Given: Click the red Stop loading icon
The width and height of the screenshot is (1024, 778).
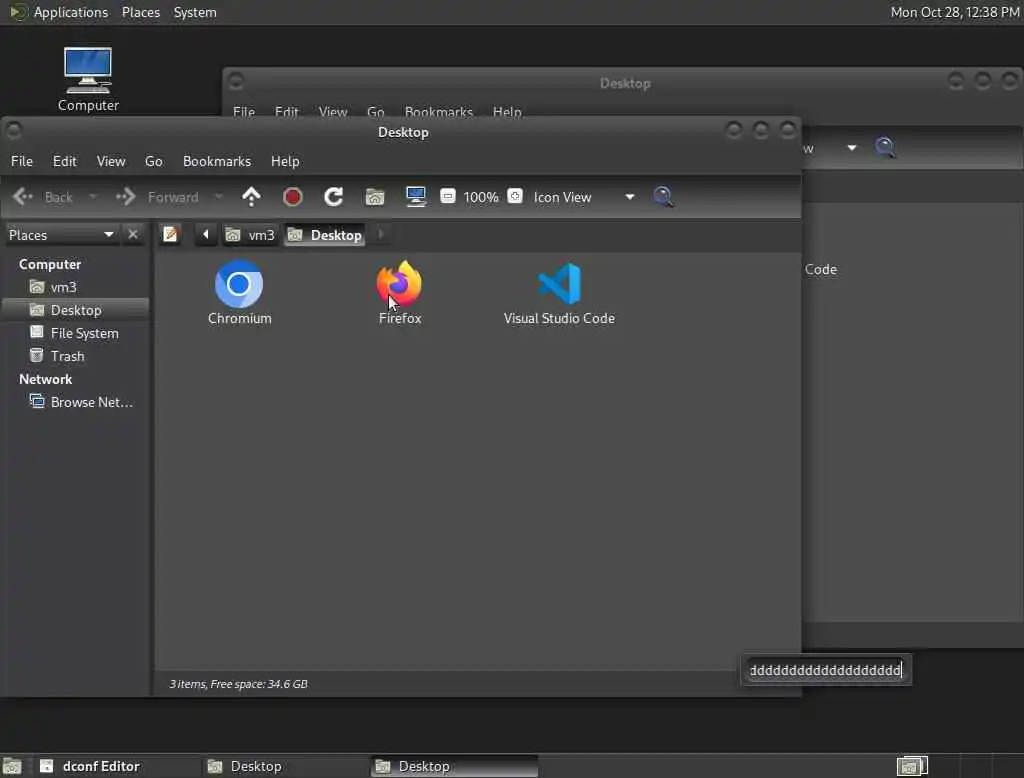Looking at the screenshot, I should tap(293, 197).
